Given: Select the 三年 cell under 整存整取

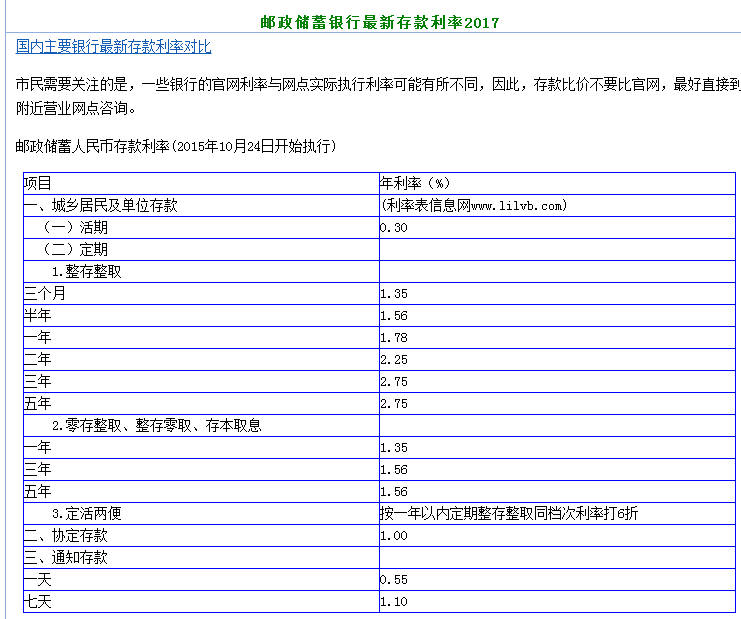Looking at the screenshot, I should click(201, 381).
